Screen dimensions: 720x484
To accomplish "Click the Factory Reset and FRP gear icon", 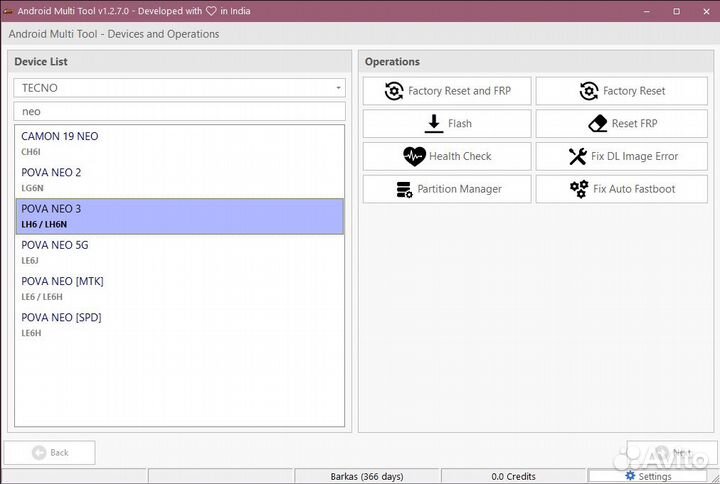I will [394, 91].
